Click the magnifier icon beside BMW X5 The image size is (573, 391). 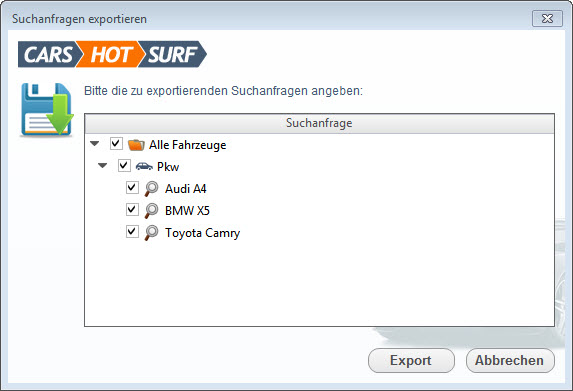tap(151, 211)
